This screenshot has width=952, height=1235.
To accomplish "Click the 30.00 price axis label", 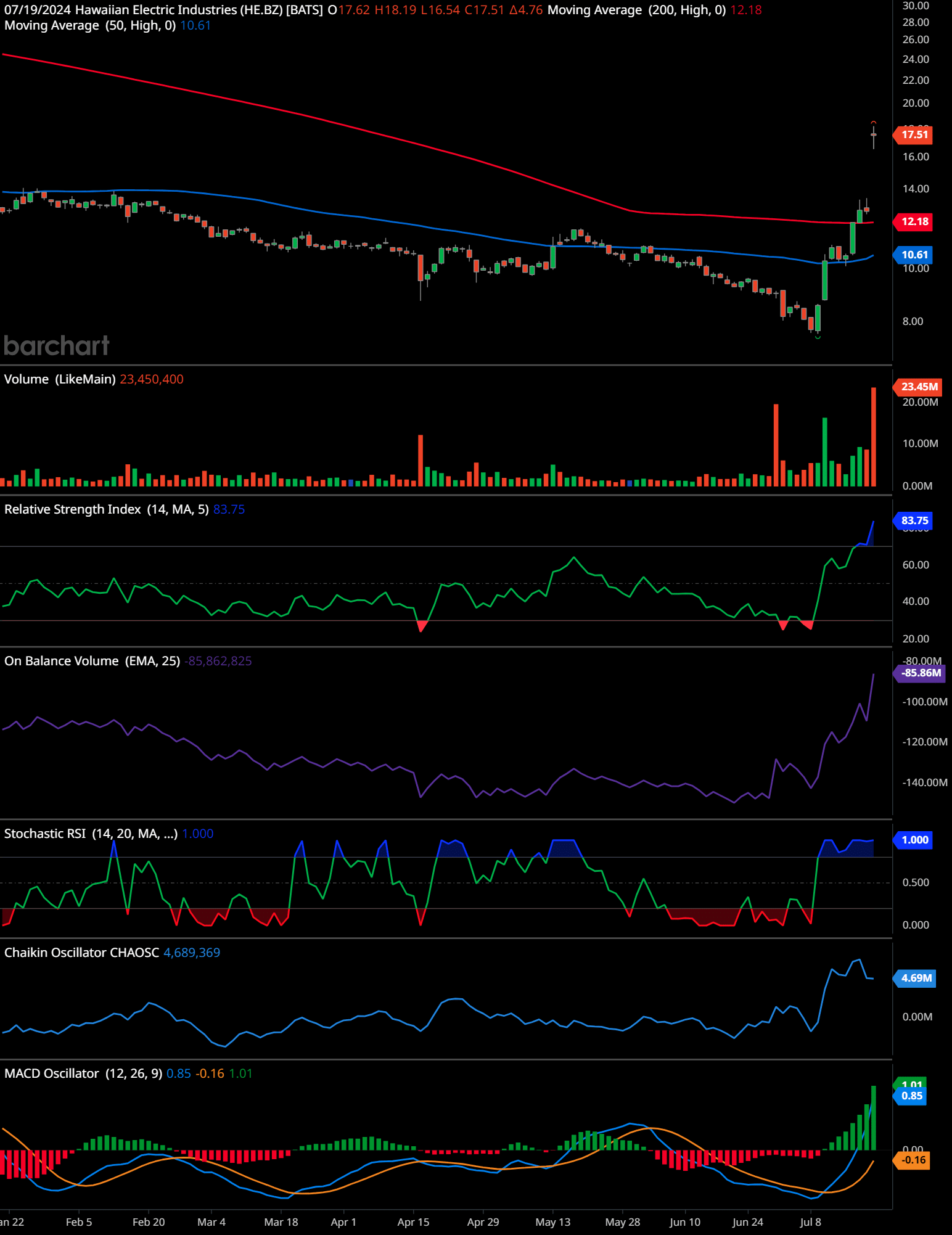I will point(916,6).
